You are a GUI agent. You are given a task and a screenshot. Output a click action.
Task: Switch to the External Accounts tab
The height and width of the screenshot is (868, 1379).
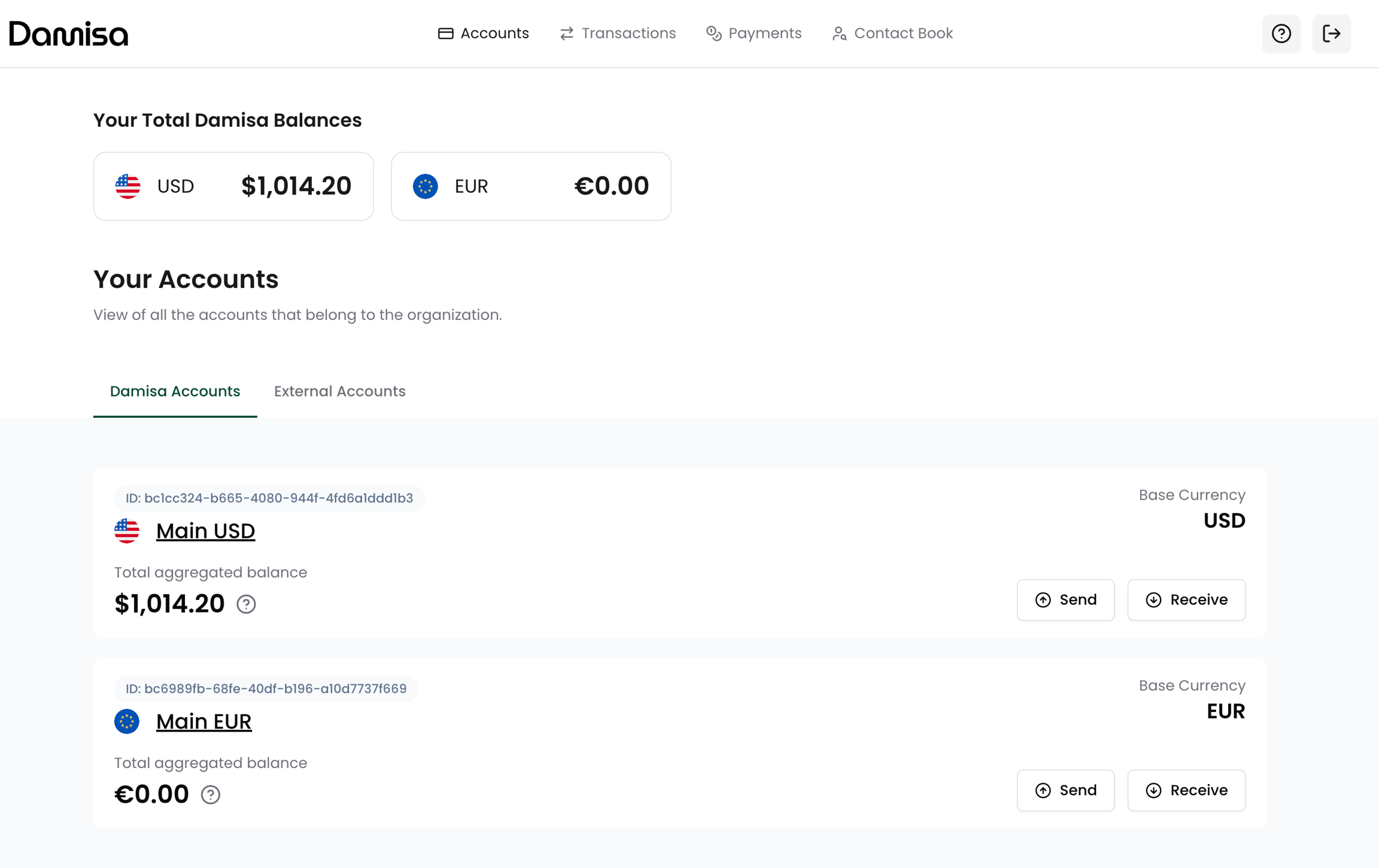tap(339, 391)
